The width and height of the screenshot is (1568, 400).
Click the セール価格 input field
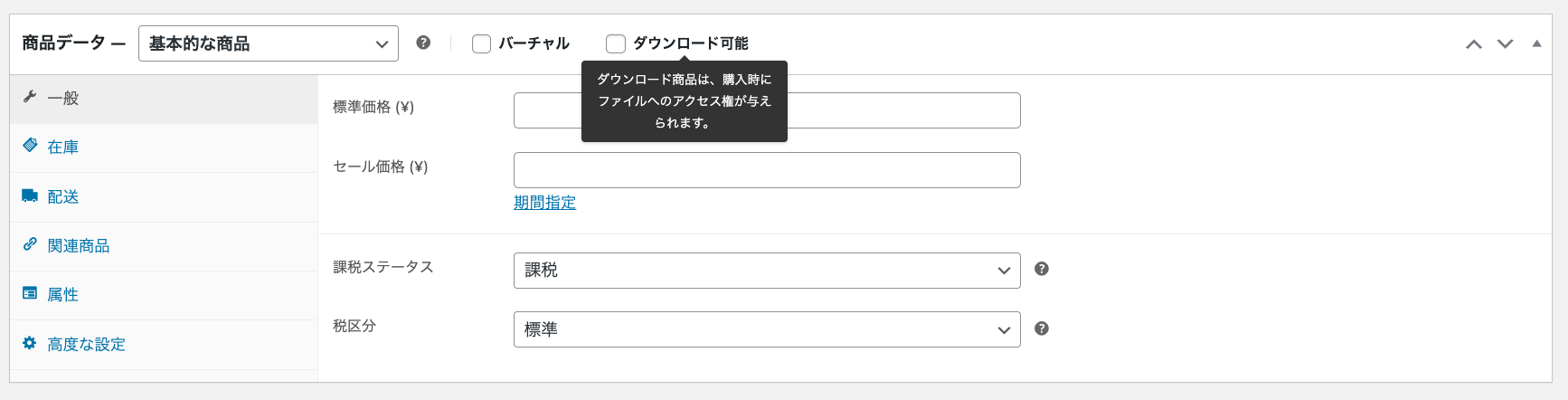(x=766, y=170)
